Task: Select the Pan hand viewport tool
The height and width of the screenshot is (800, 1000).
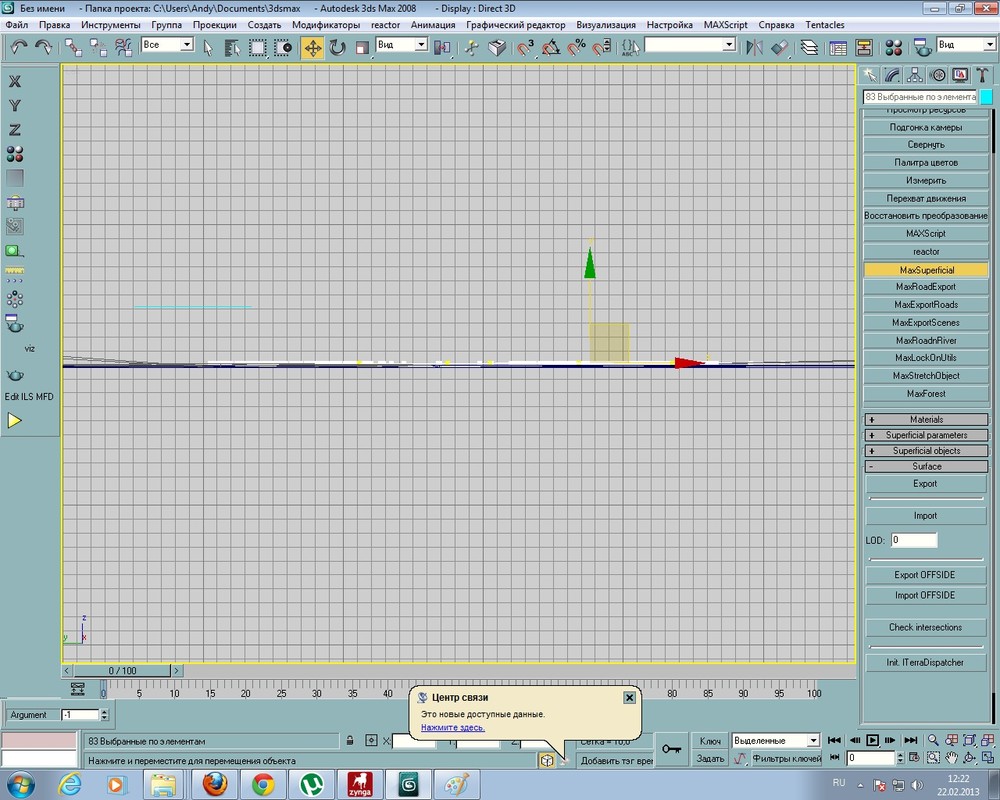Action: pos(950,759)
